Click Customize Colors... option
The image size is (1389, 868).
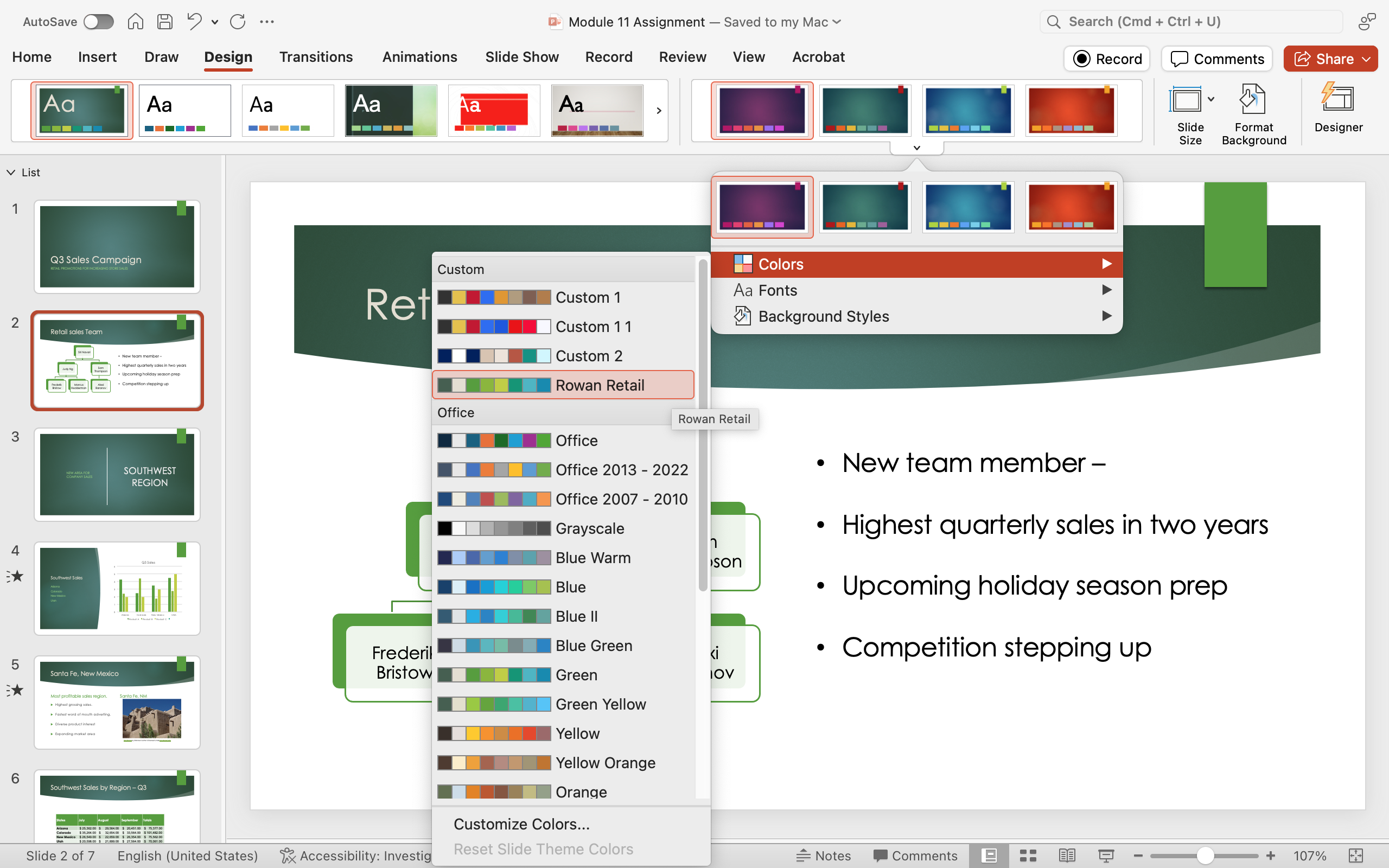[522, 824]
